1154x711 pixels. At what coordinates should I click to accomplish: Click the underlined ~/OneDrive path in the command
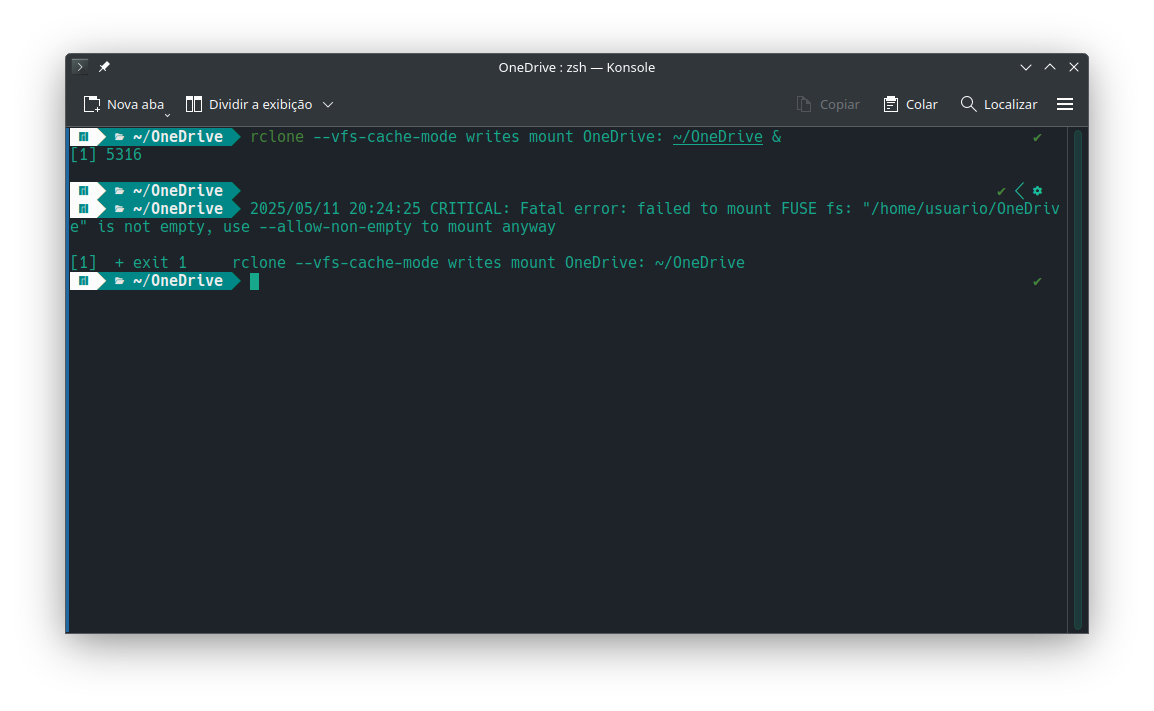pos(718,137)
